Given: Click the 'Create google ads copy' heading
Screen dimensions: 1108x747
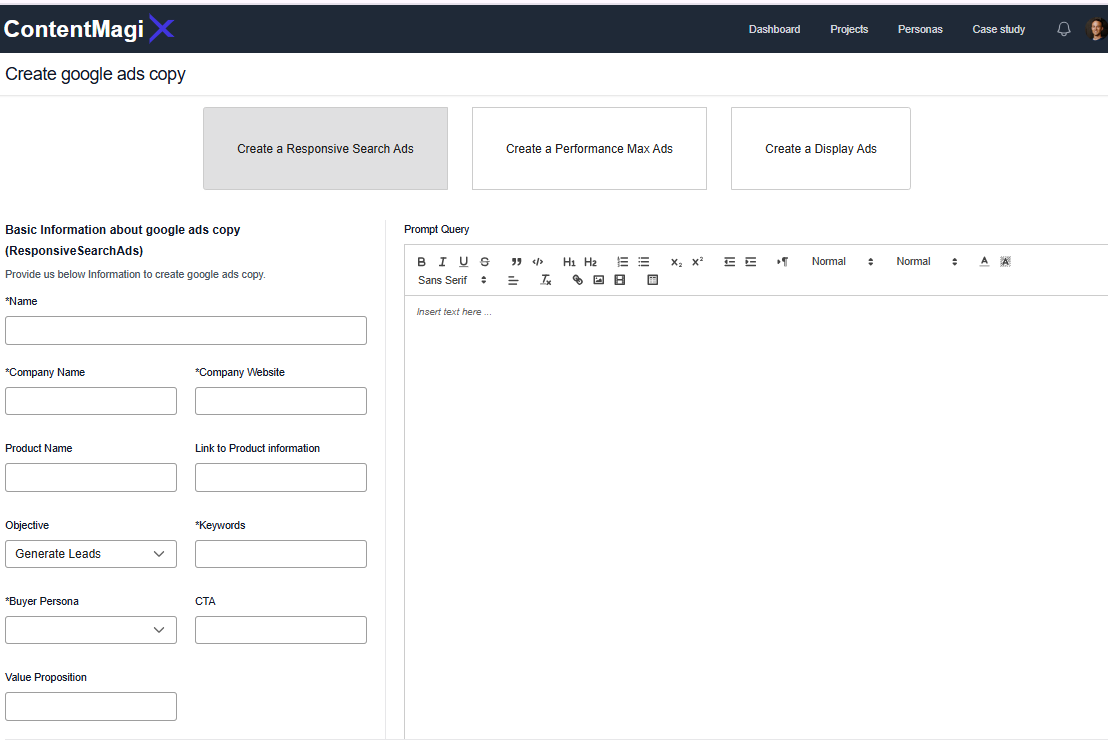Looking at the screenshot, I should pos(95,74).
